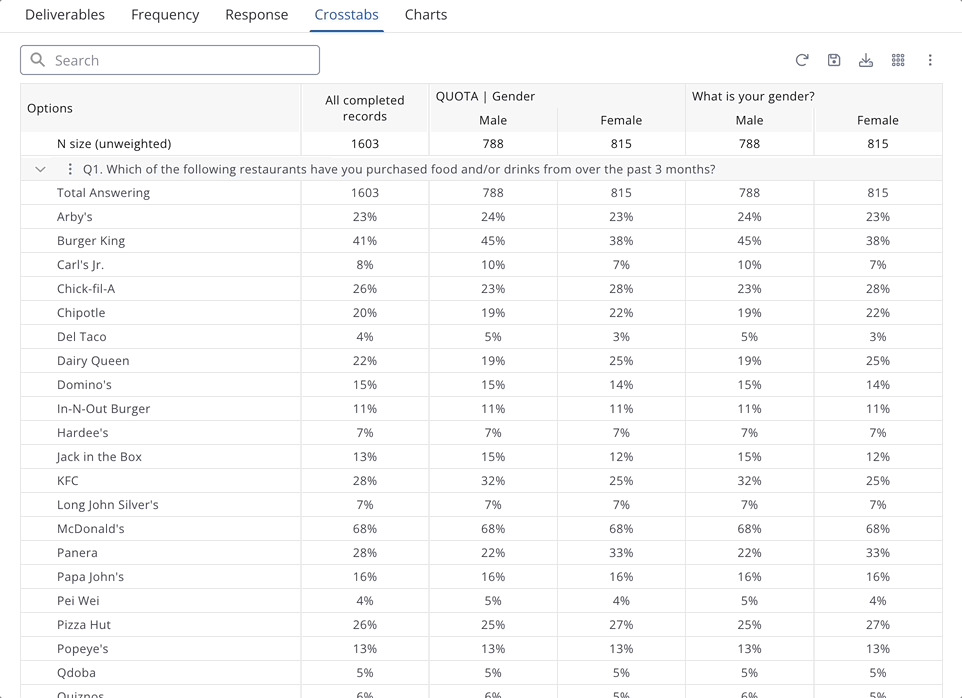Click the 'What is your gender?' header
962x698 pixels.
pos(753,96)
